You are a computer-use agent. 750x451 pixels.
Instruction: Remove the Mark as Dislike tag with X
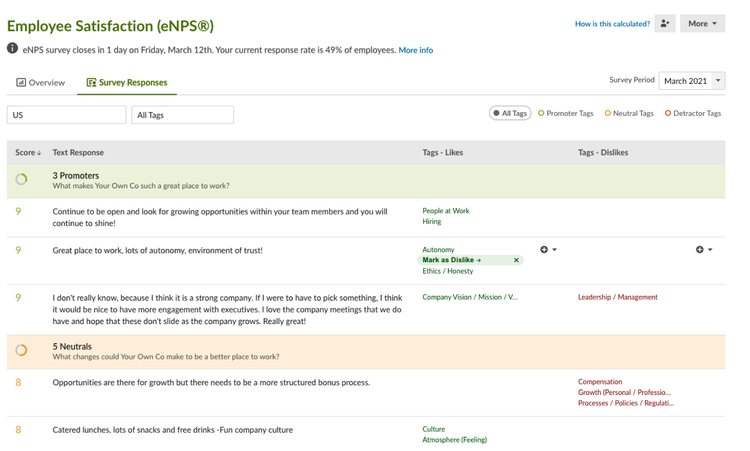click(x=516, y=260)
